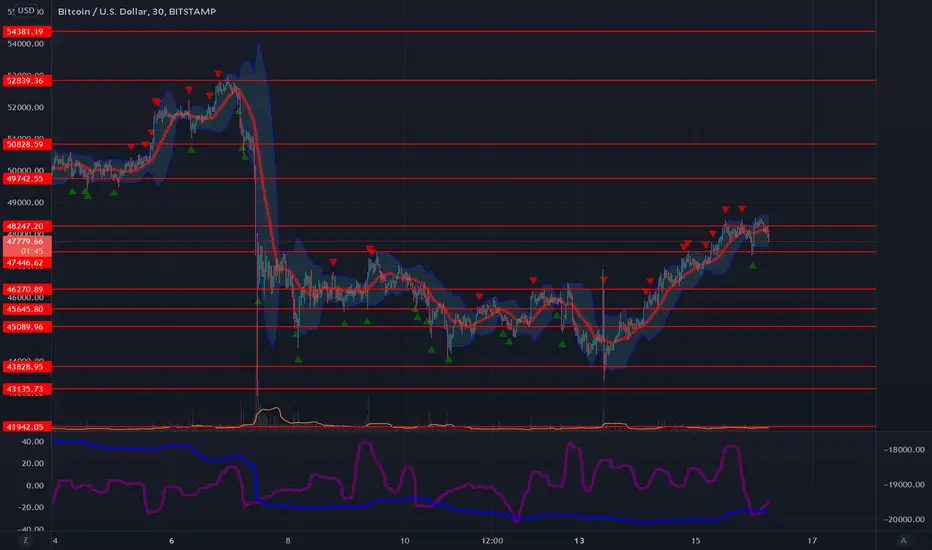Click the 54000.00 price axis value
This screenshot has height=550, width=932.
click(x=26, y=44)
